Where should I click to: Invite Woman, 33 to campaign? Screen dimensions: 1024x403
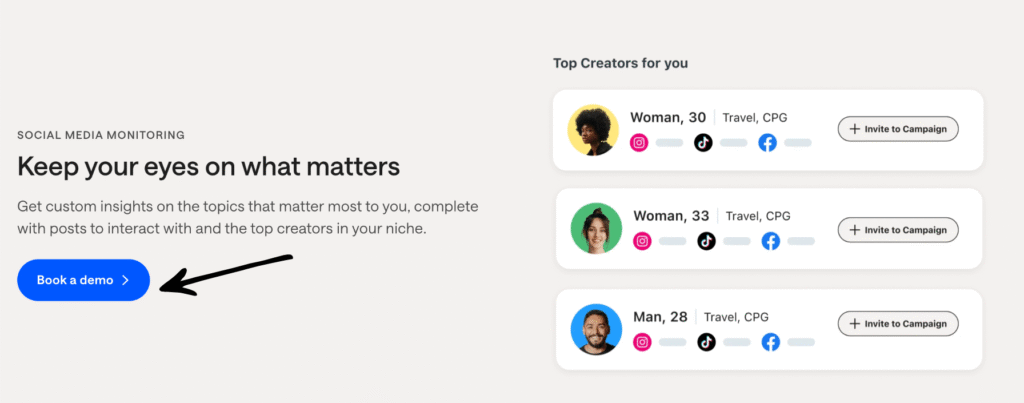pyautogui.click(x=898, y=230)
